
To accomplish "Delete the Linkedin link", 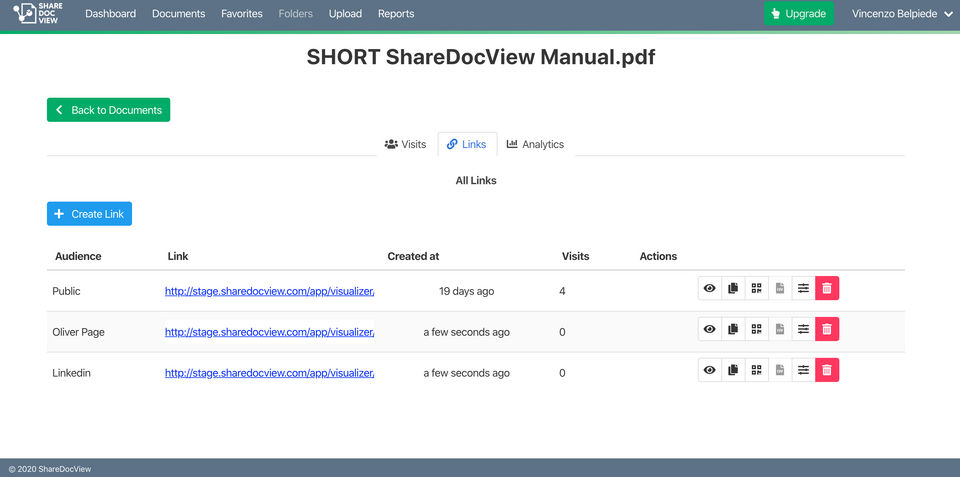I will pos(827,371).
